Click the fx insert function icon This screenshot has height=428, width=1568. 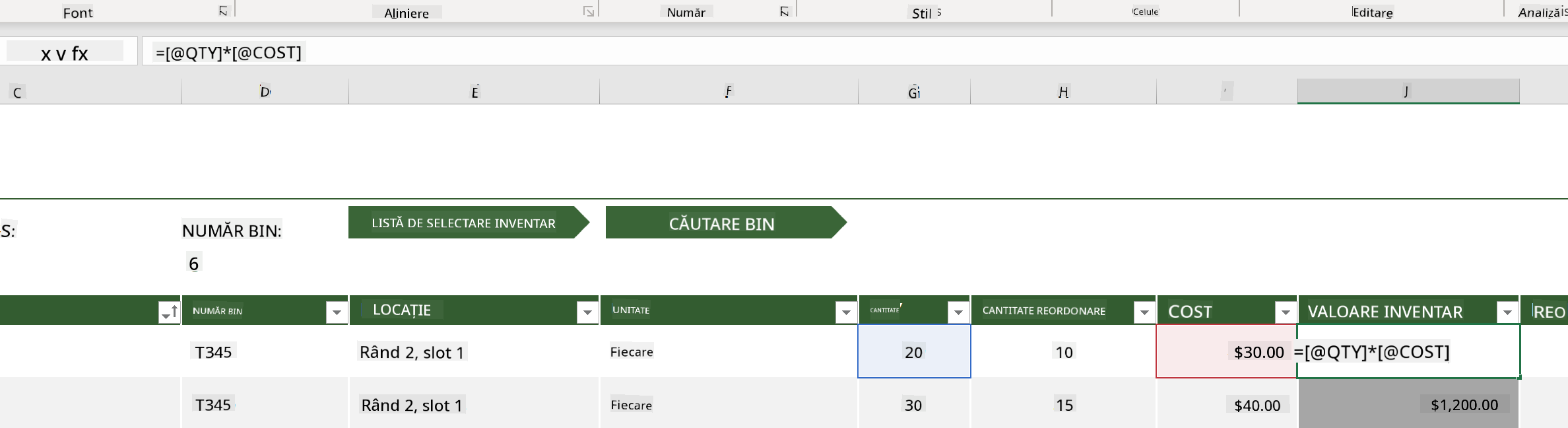[x=80, y=53]
